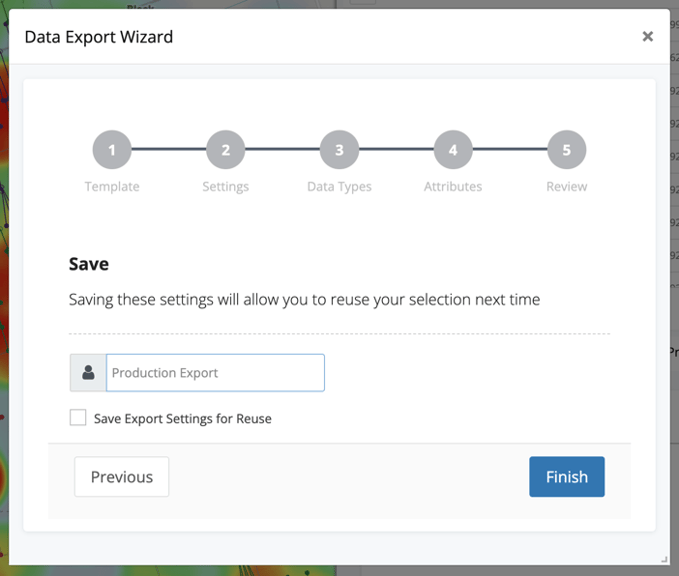Open the Data Types step label
This screenshot has width=679, height=576.
tap(340, 187)
